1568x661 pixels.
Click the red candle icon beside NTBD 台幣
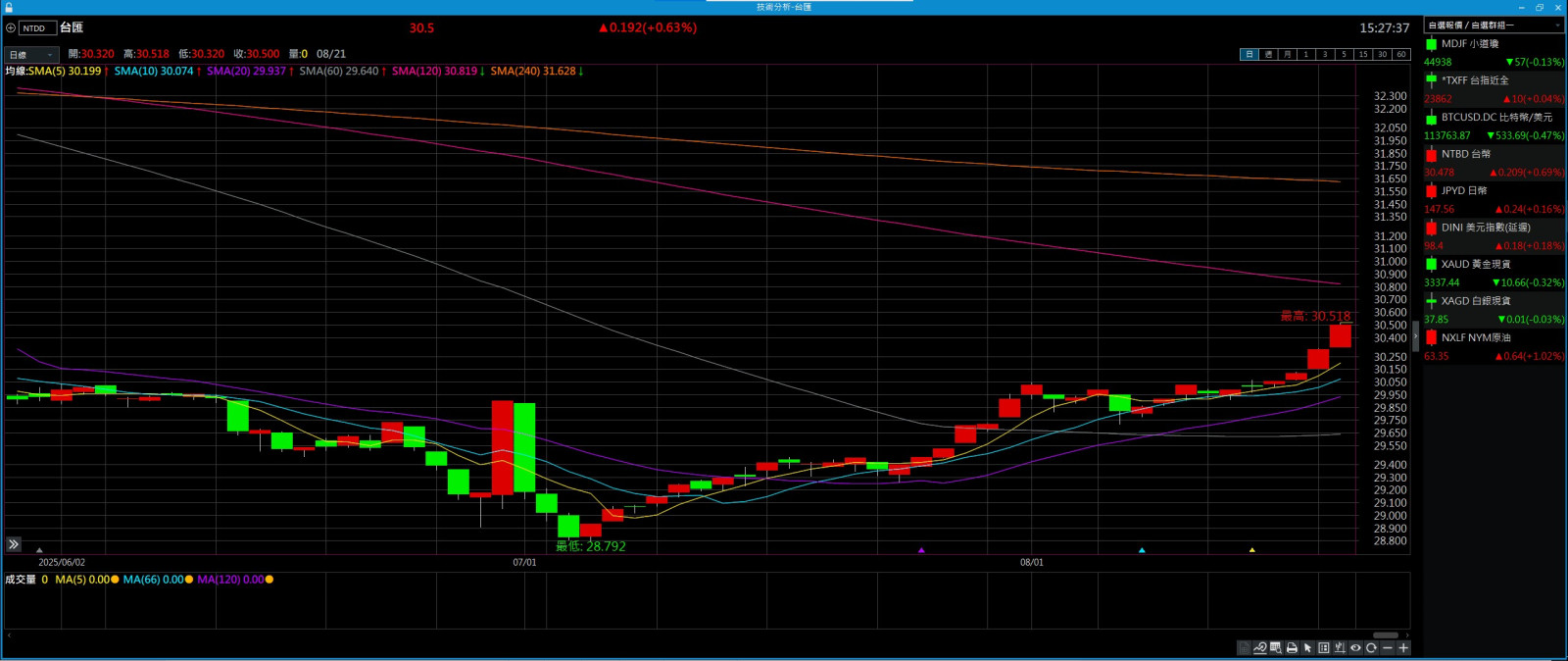tap(1431, 154)
